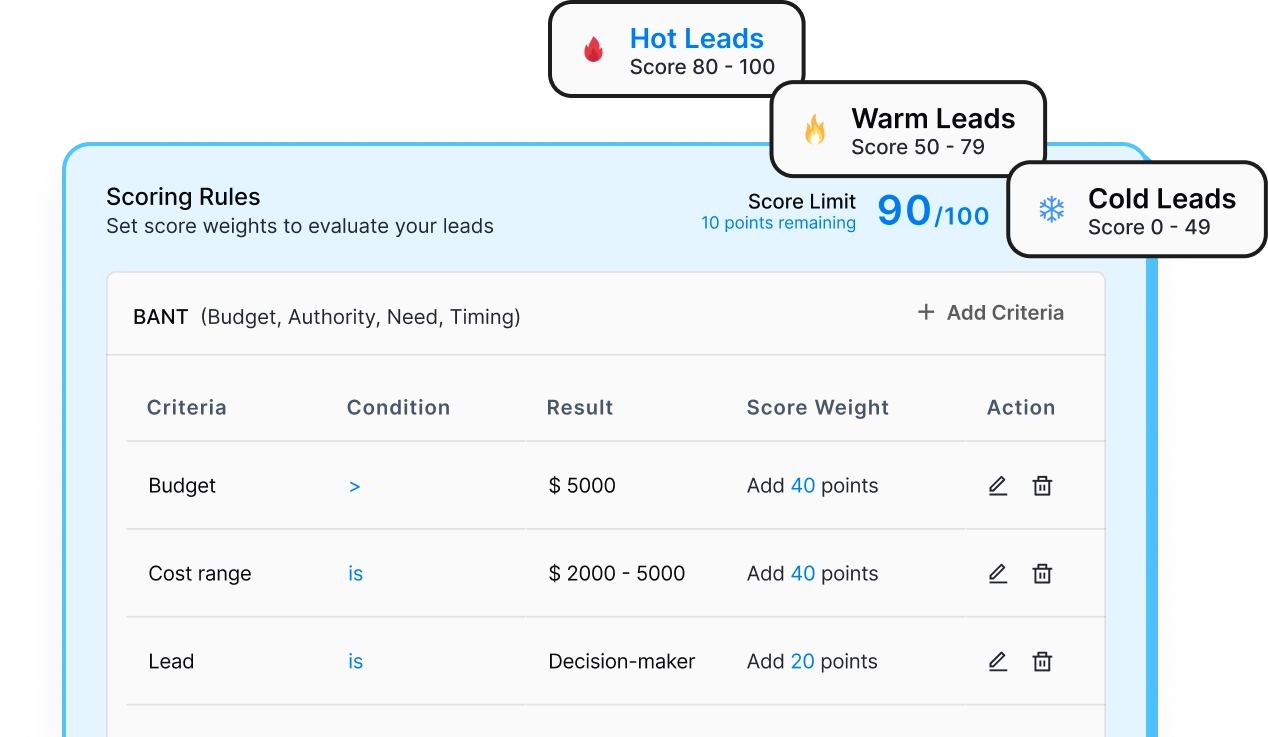Image resolution: width=1268 pixels, height=737 pixels.
Task: Edit the Lead decision-maker rule
Action: coord(997,662)
